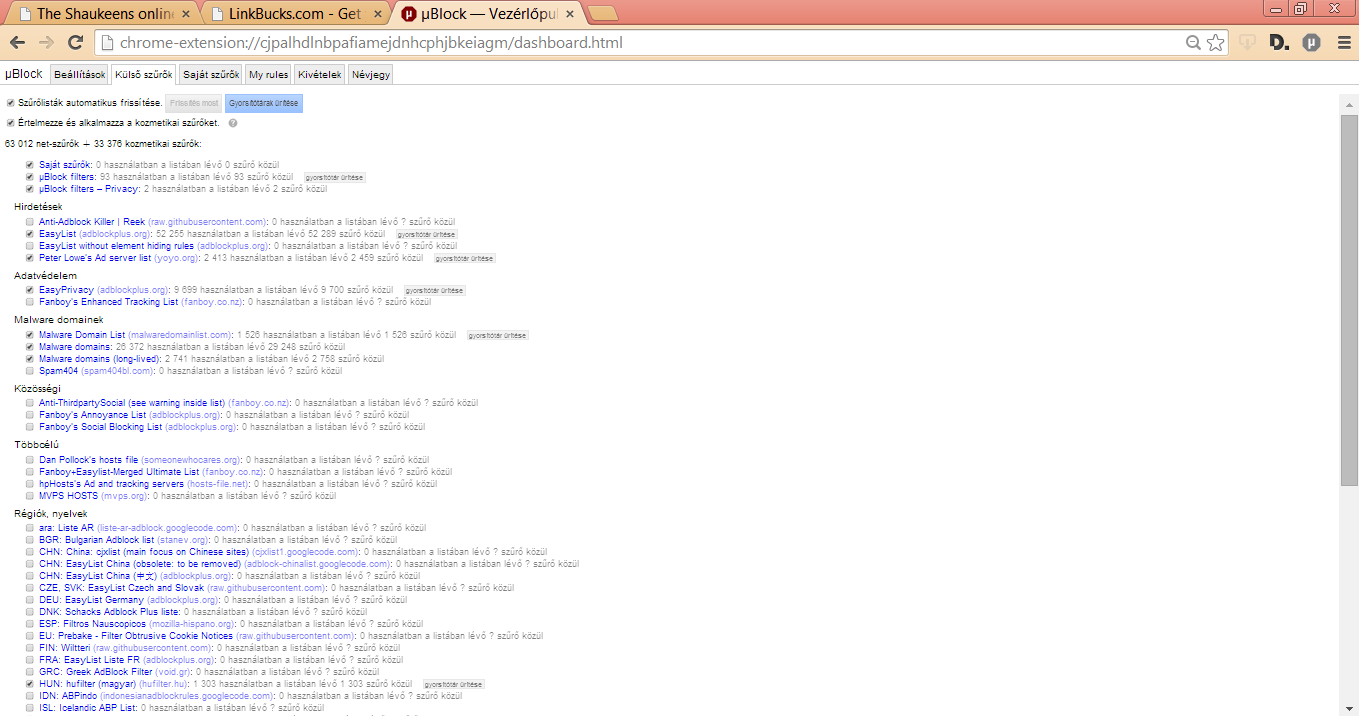Toggle Szűrőlisták automatikus frissítése checkbox
Screen dimensions: 1359x716
click(x=11, y=103)
